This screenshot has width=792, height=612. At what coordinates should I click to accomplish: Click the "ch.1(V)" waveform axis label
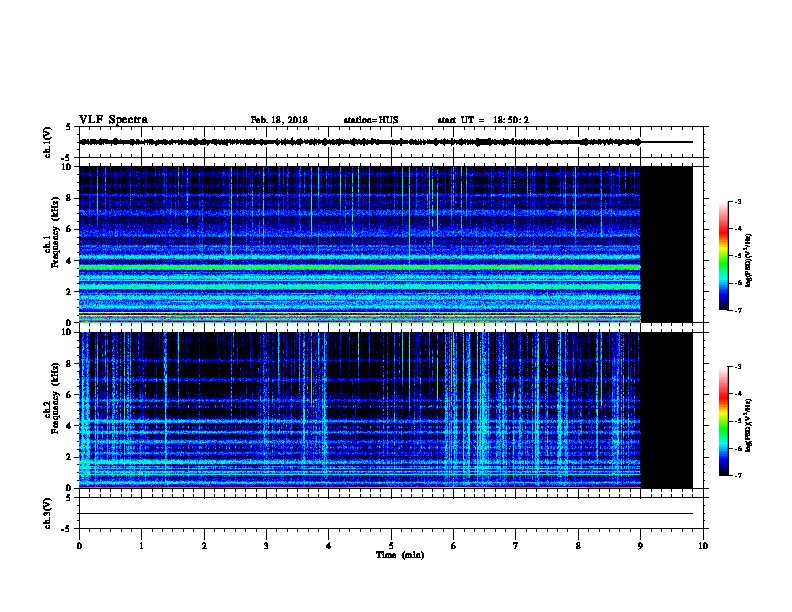point(47,142)
